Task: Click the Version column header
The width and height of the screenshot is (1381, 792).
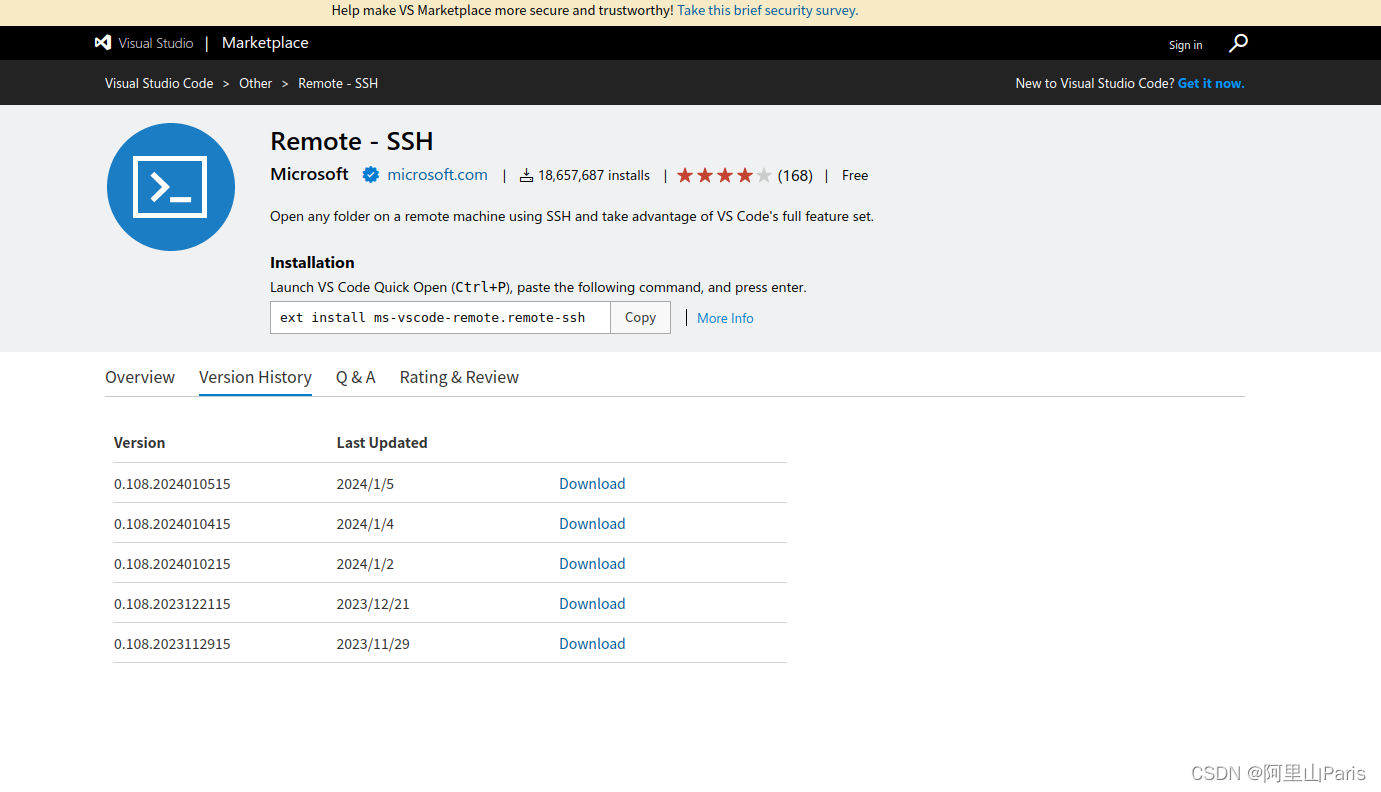Action: coord(139,442)
